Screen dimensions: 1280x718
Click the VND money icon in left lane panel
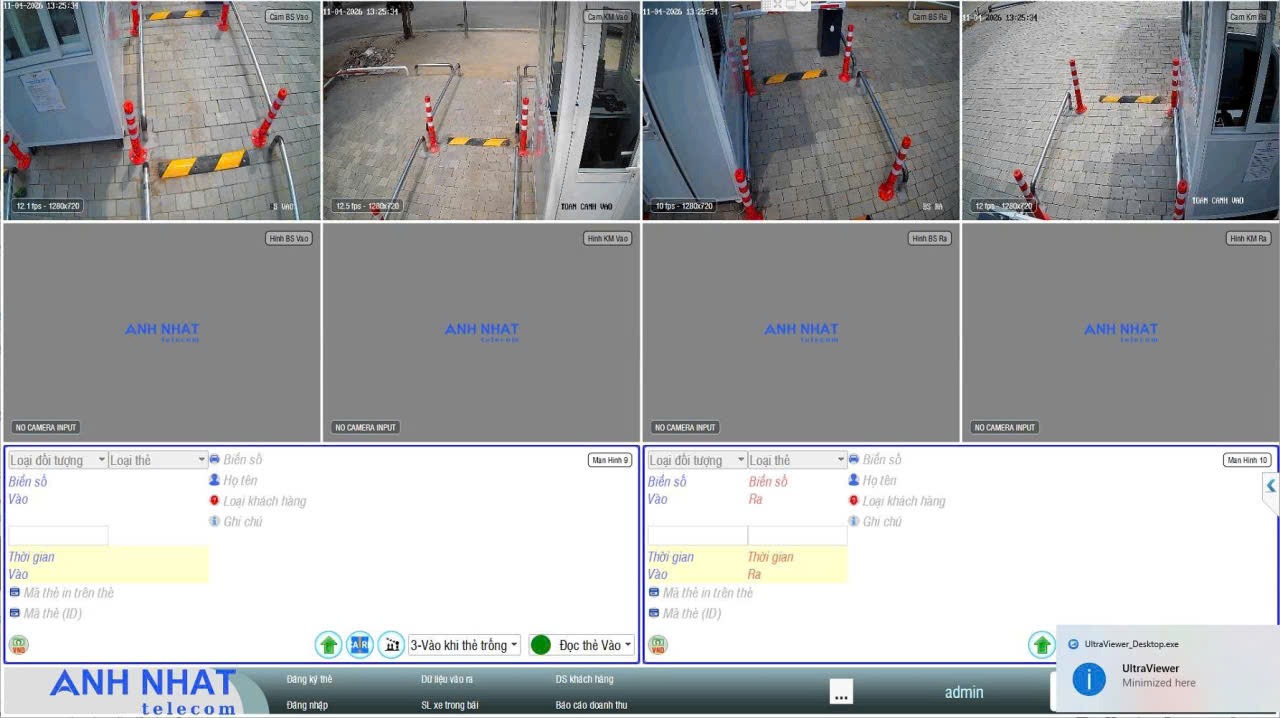pyautogui.click(x=18, y=645)
